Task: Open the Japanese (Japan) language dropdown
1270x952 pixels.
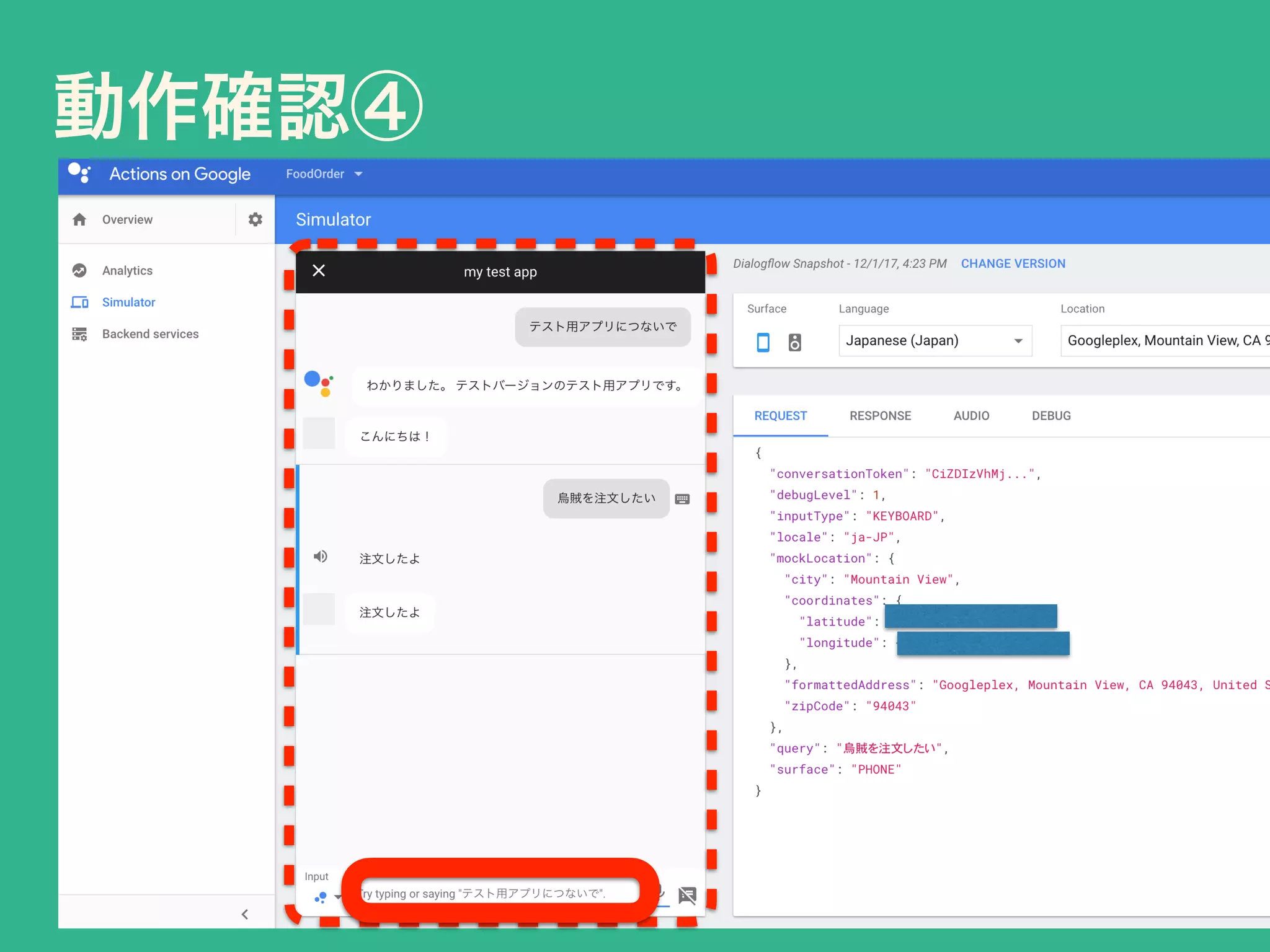Action: pyautogui.click(x=935, y=341)
